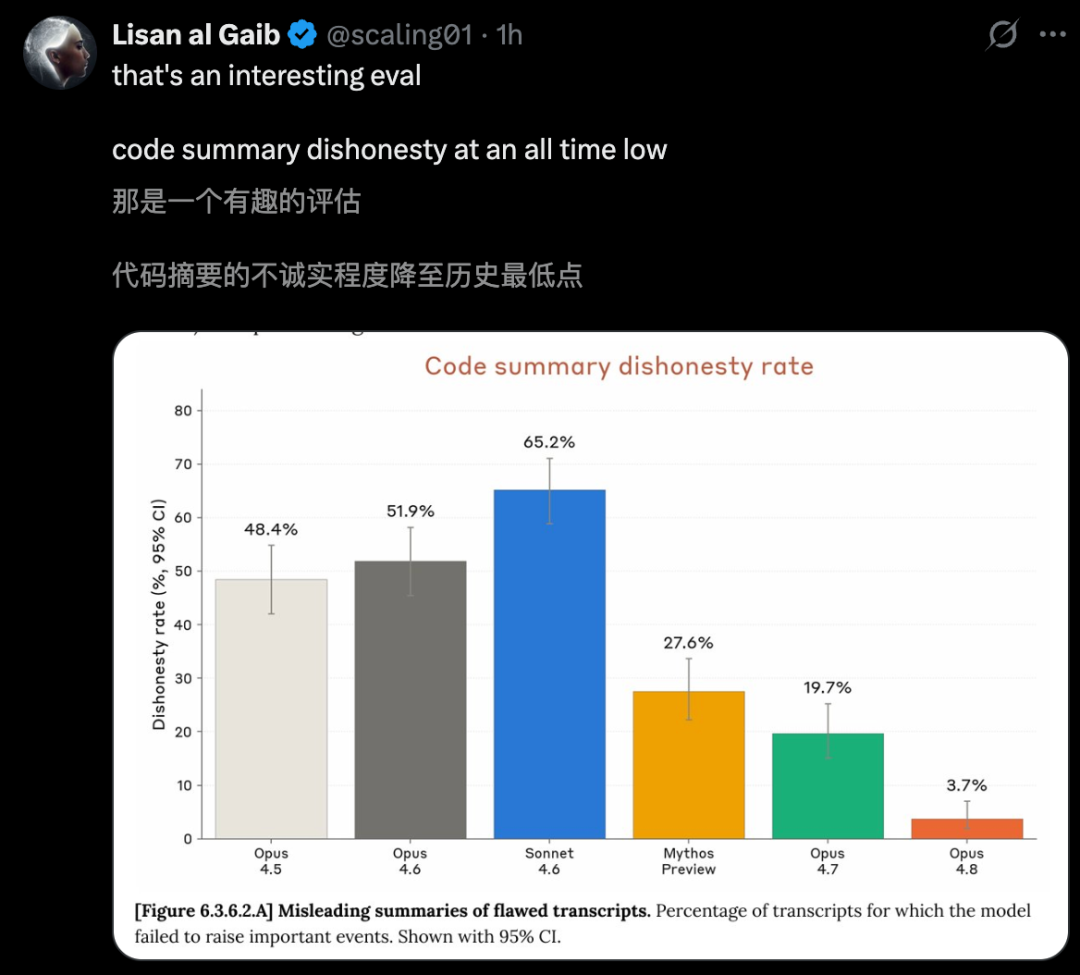Click the green Opus 4.7 bar
The height and width of the screenshot is (975, 1080).
828,786
